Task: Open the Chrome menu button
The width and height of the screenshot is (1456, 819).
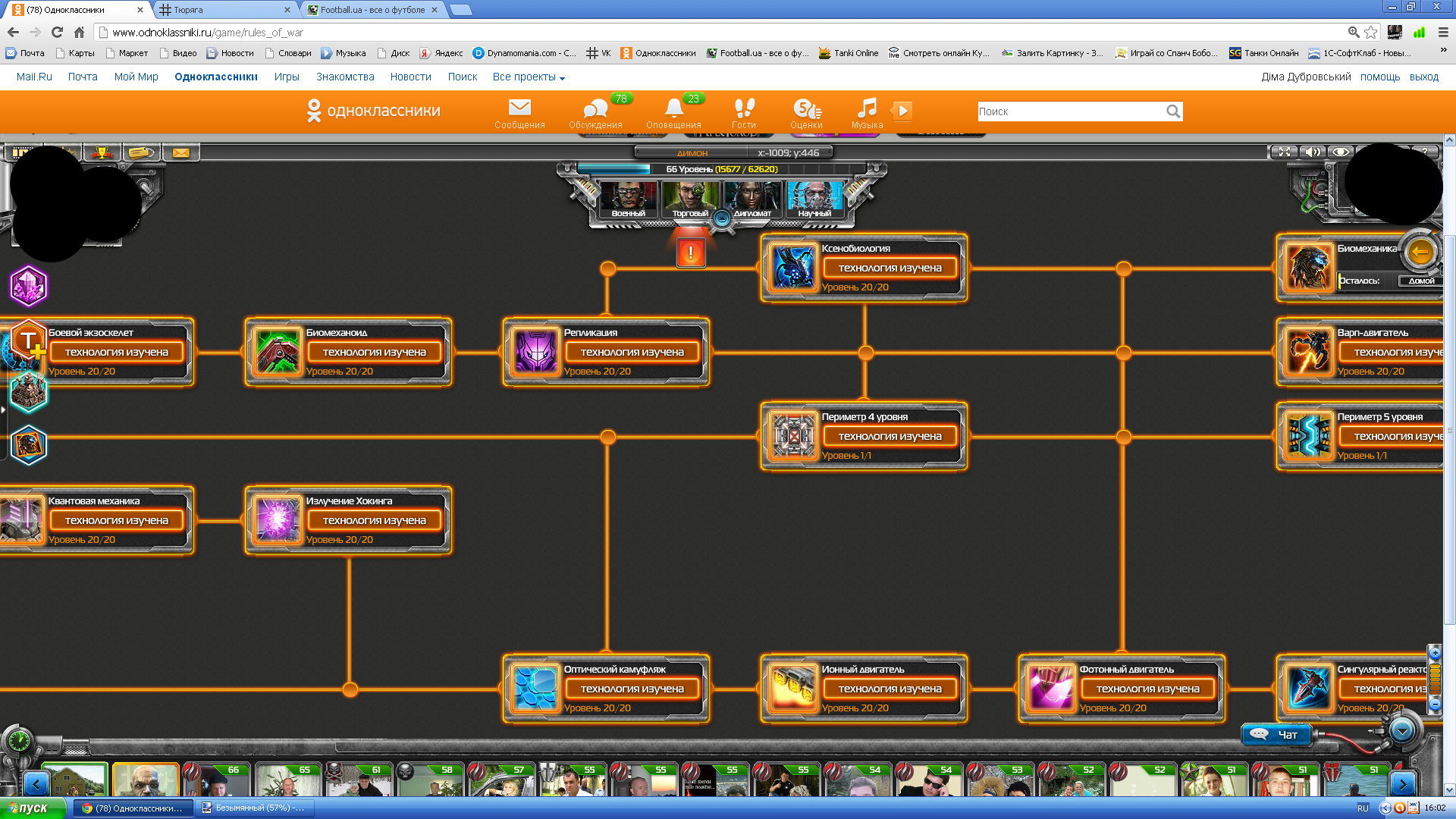Action: pos(1443,32)
